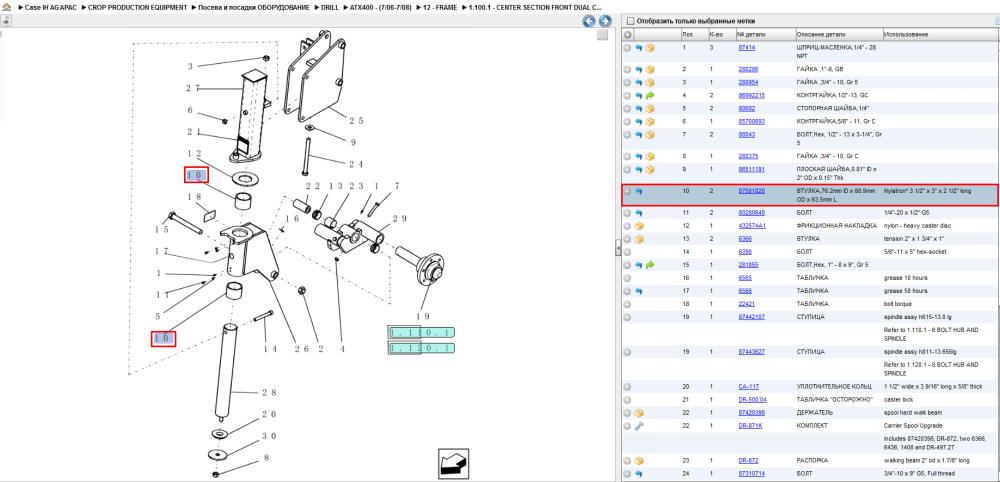The image size is (1000, 482).
Task: Click the diagram print/export arrow icon
Action: pos(454,463)
